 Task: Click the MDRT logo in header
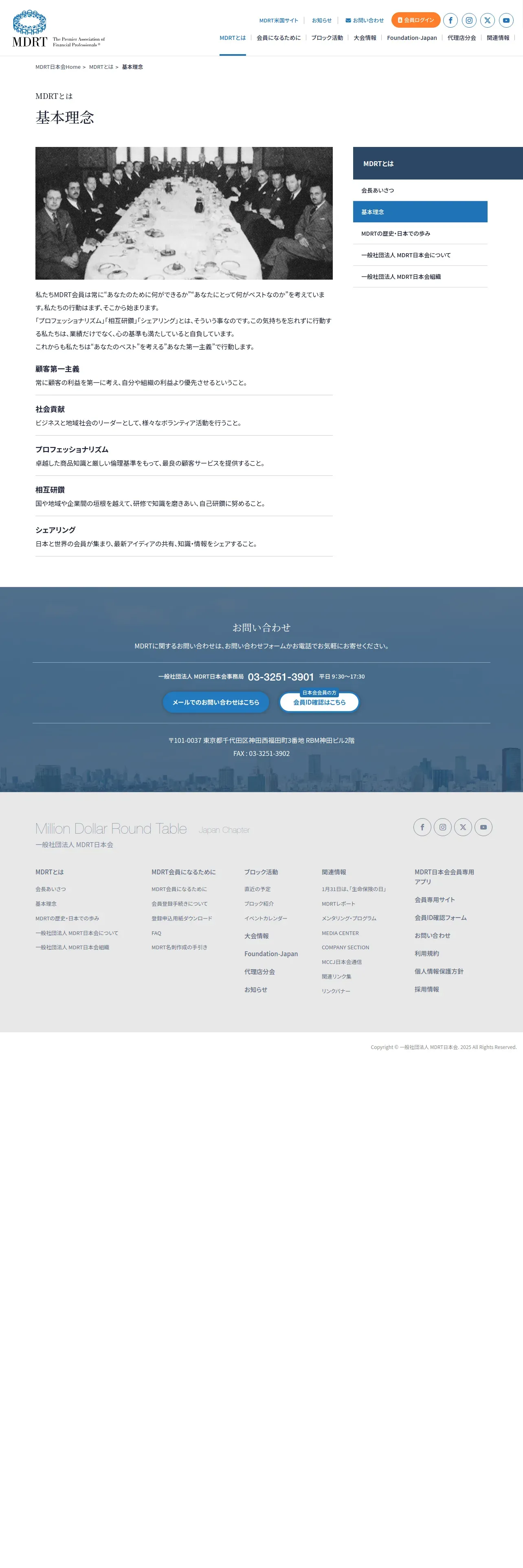tap(58, 28)
